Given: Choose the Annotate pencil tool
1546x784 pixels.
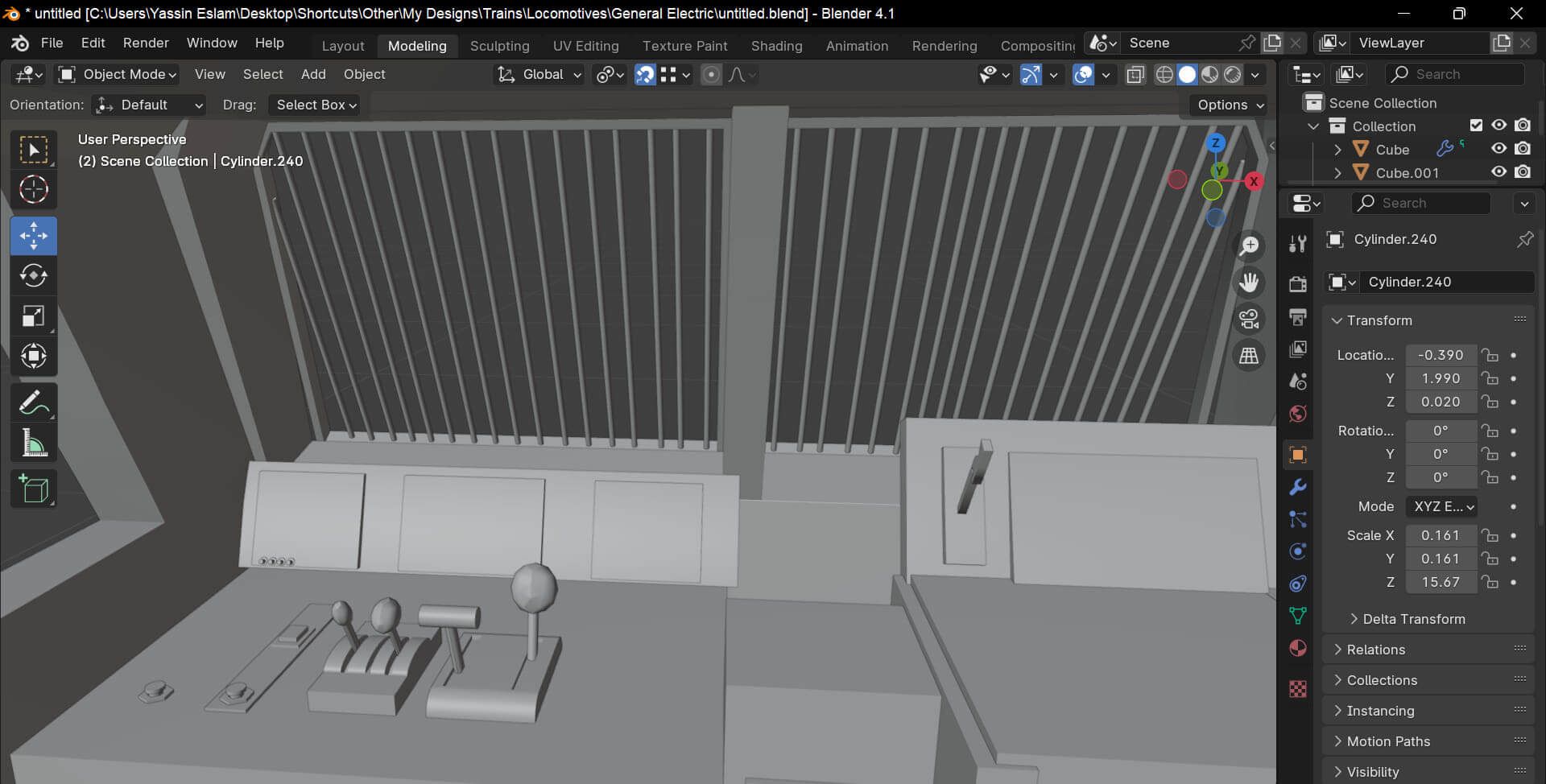Looking at the screenshot, I should 33,402.
